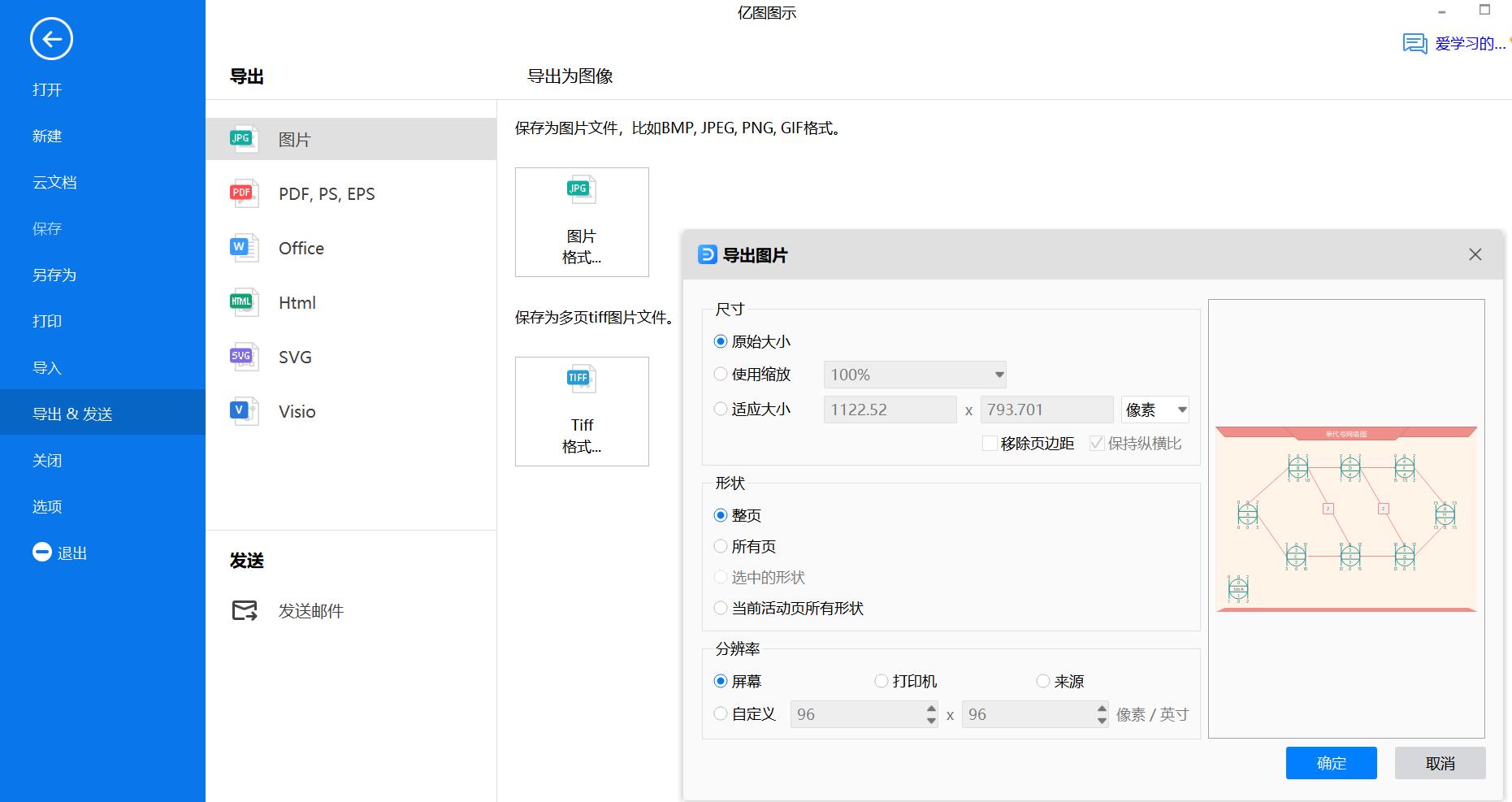The width and height of the screenshot is (1512, 802).
Task: Select the 来源 resolution radio button
Action: (1042, 681)
